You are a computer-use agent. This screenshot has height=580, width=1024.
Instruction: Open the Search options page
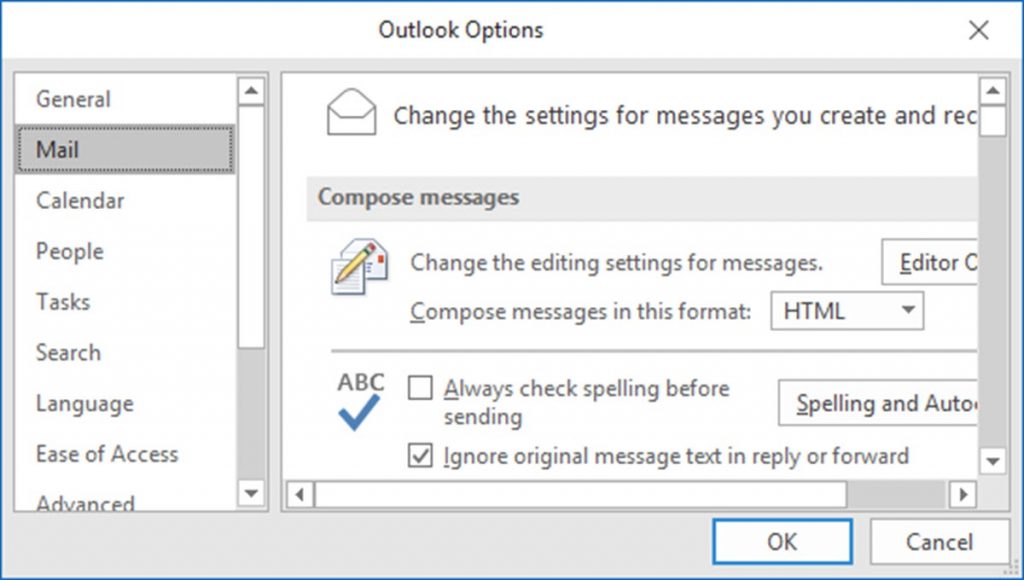click(x=67, y=353)
